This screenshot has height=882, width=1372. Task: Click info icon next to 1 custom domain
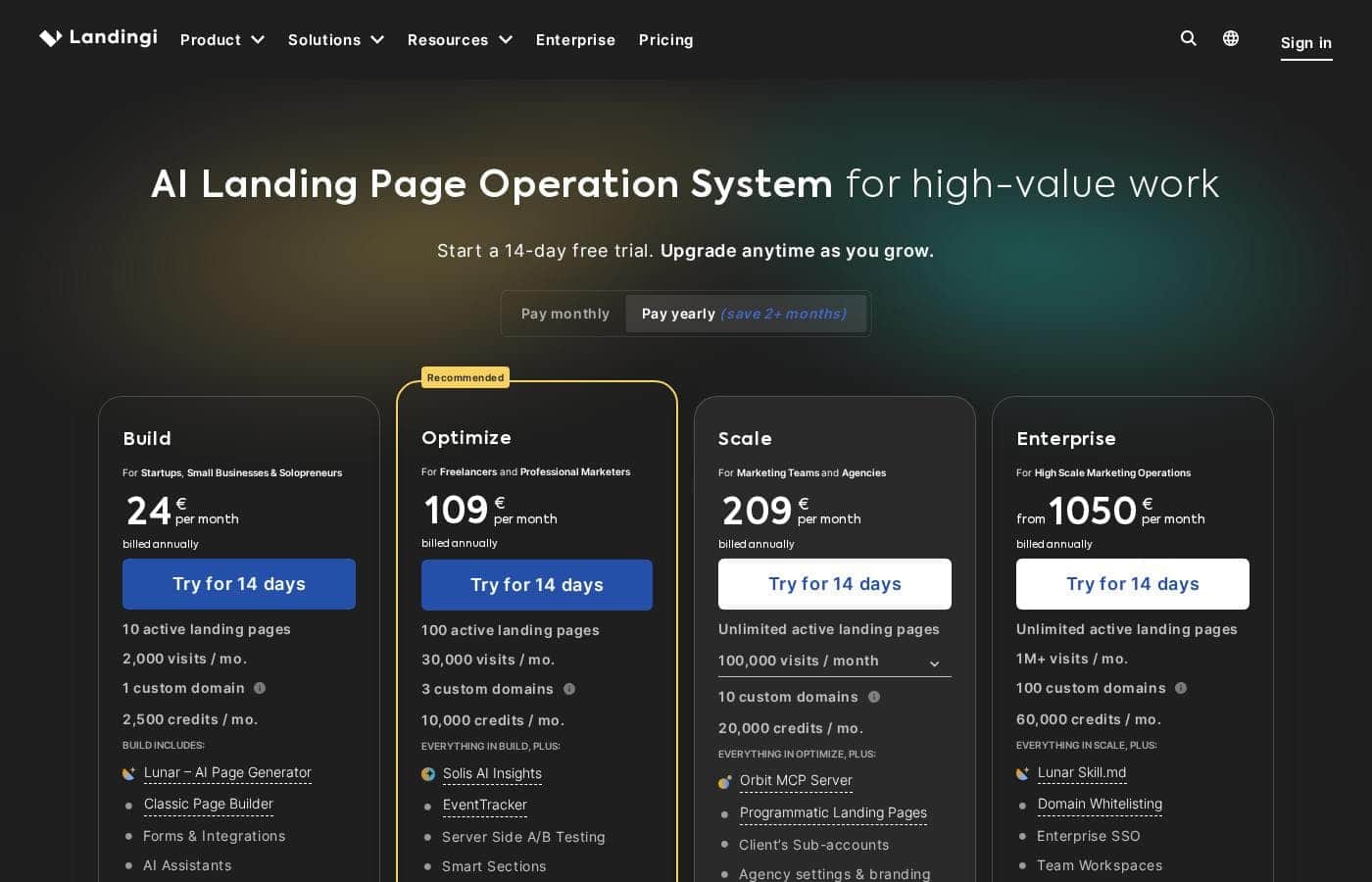(x=260, y=688)
